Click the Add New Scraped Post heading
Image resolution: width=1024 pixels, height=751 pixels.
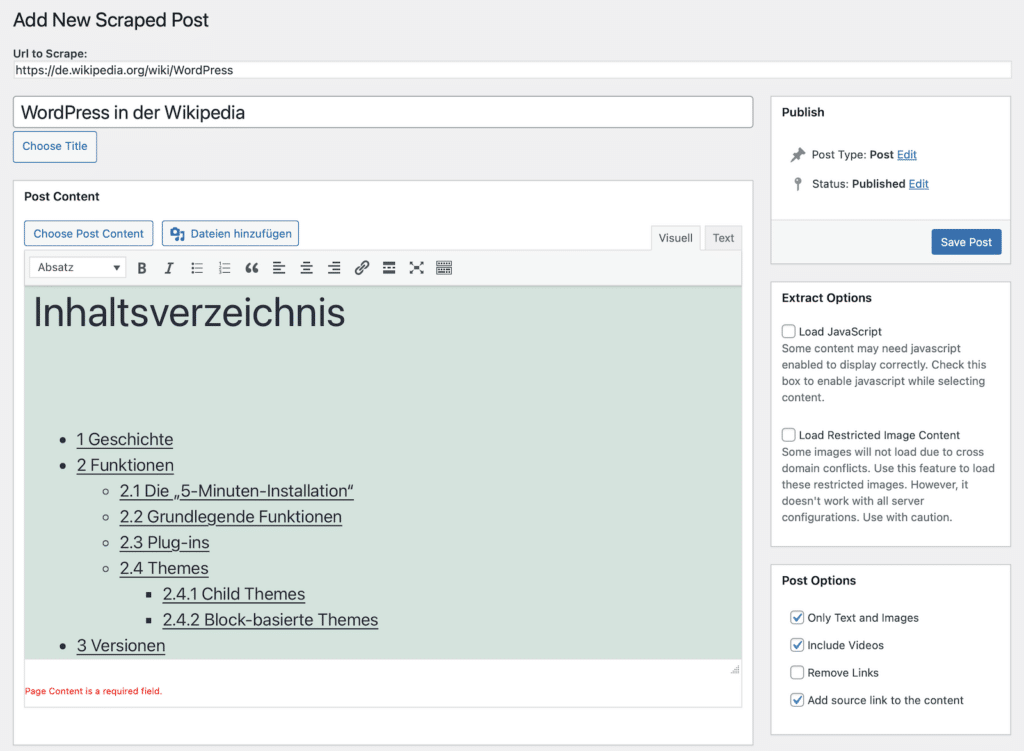coord(111,20)
